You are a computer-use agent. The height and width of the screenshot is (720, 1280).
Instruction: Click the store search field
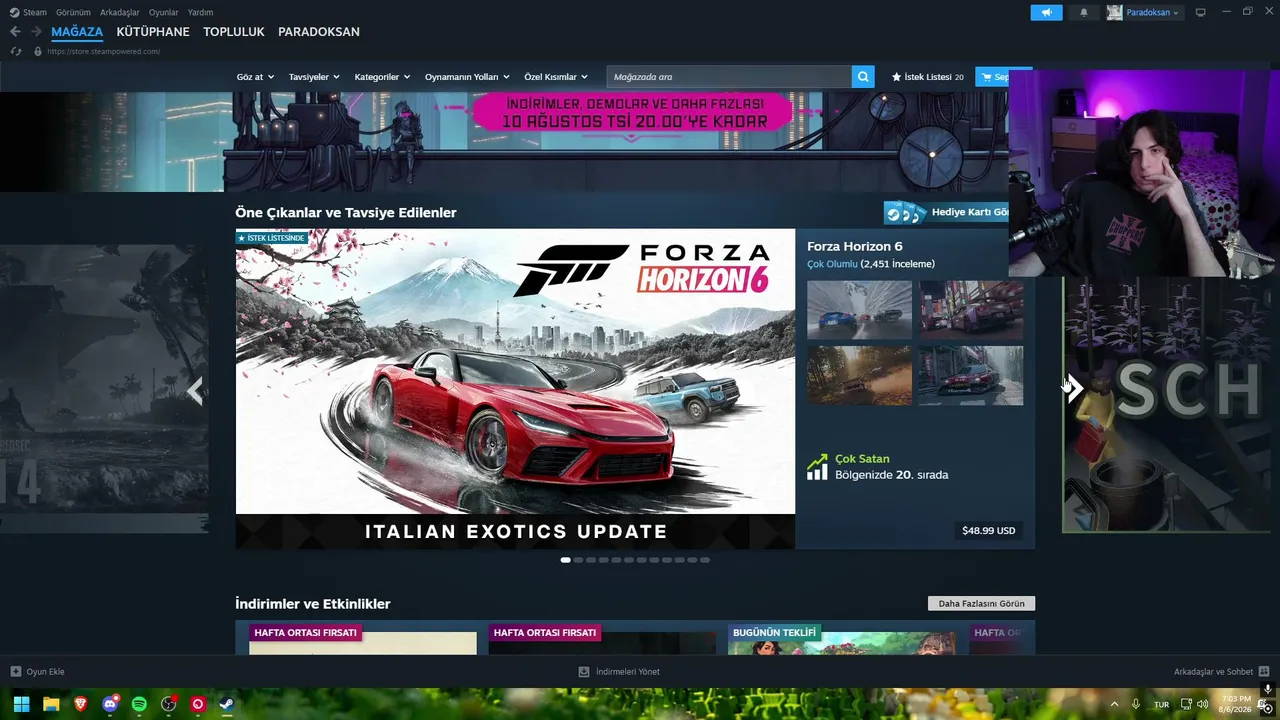pyautogui.click(x=729, y=77)
